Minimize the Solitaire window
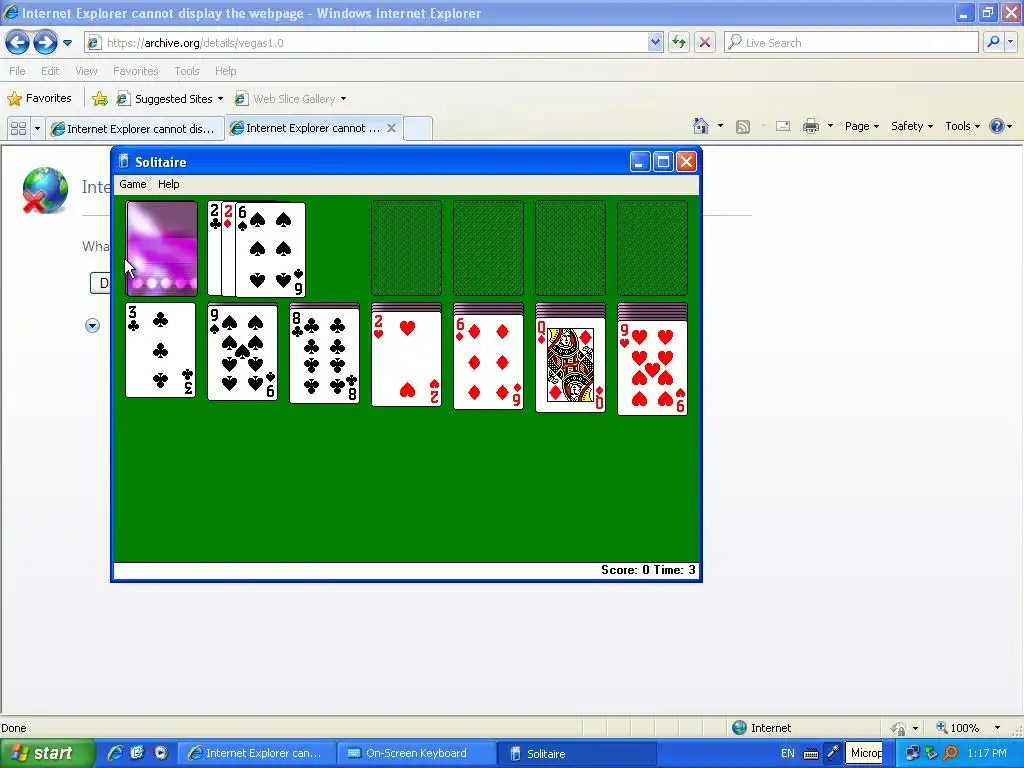Image resolution: width=1024 pixels, height=768 pixels. 640,161
